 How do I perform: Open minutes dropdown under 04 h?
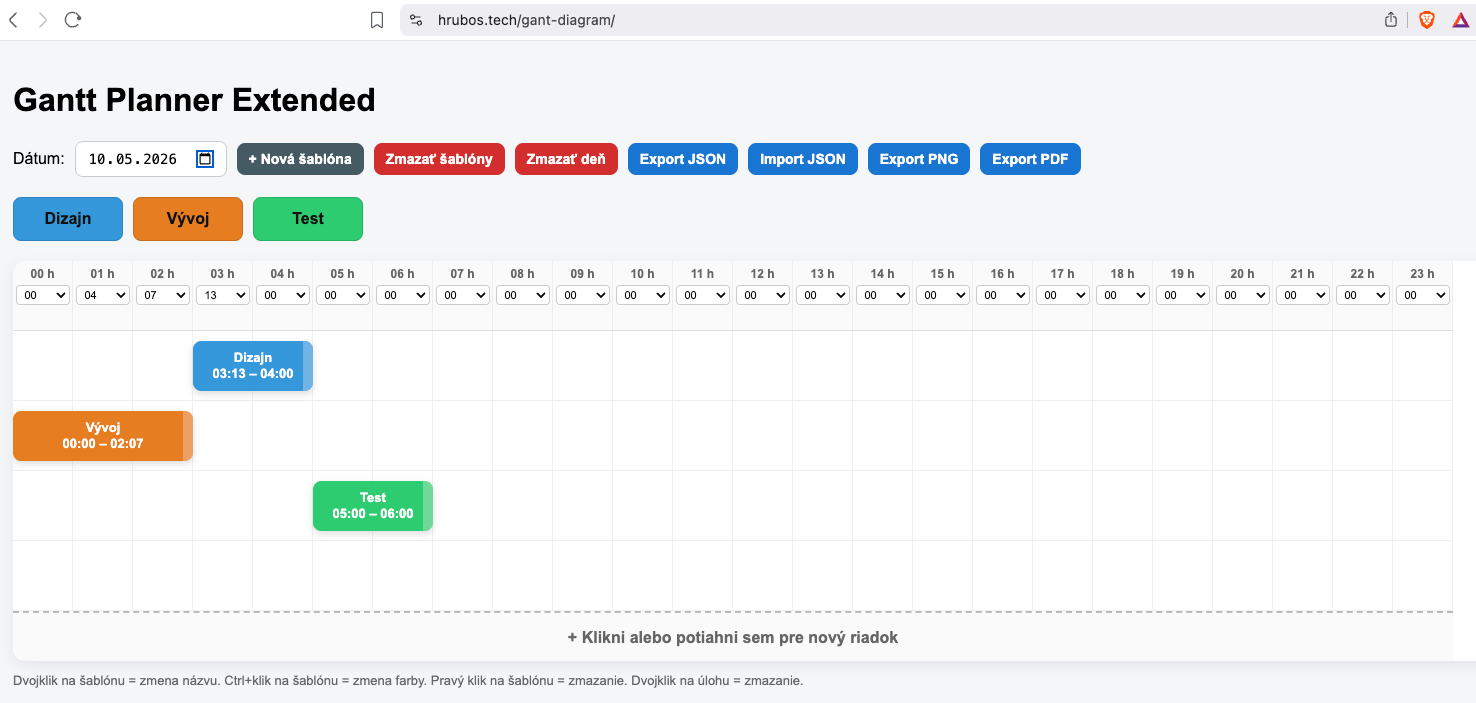click(x=283, y=295)
